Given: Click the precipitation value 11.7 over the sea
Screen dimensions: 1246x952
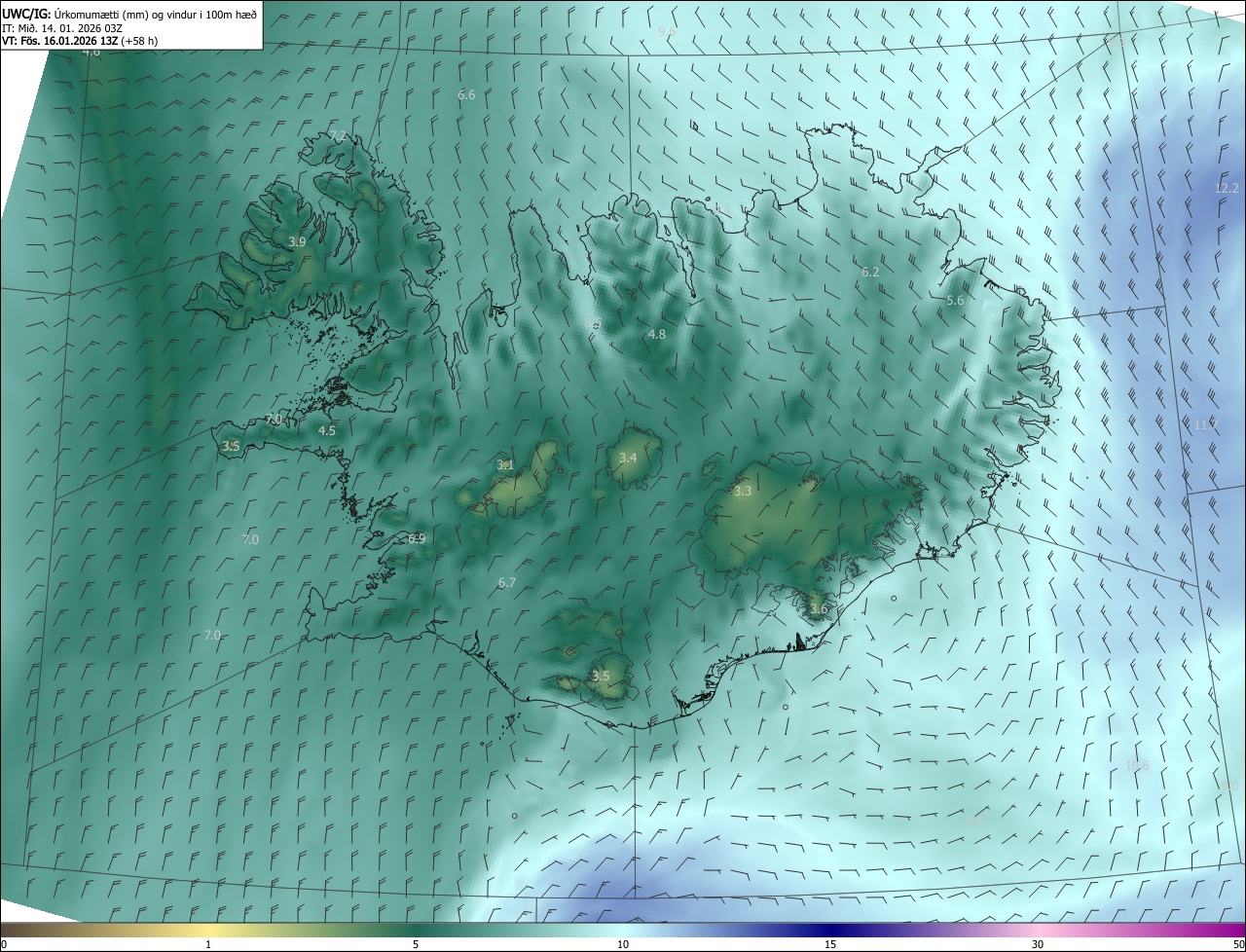Looking at the screenshot, I should [1205, 425].
